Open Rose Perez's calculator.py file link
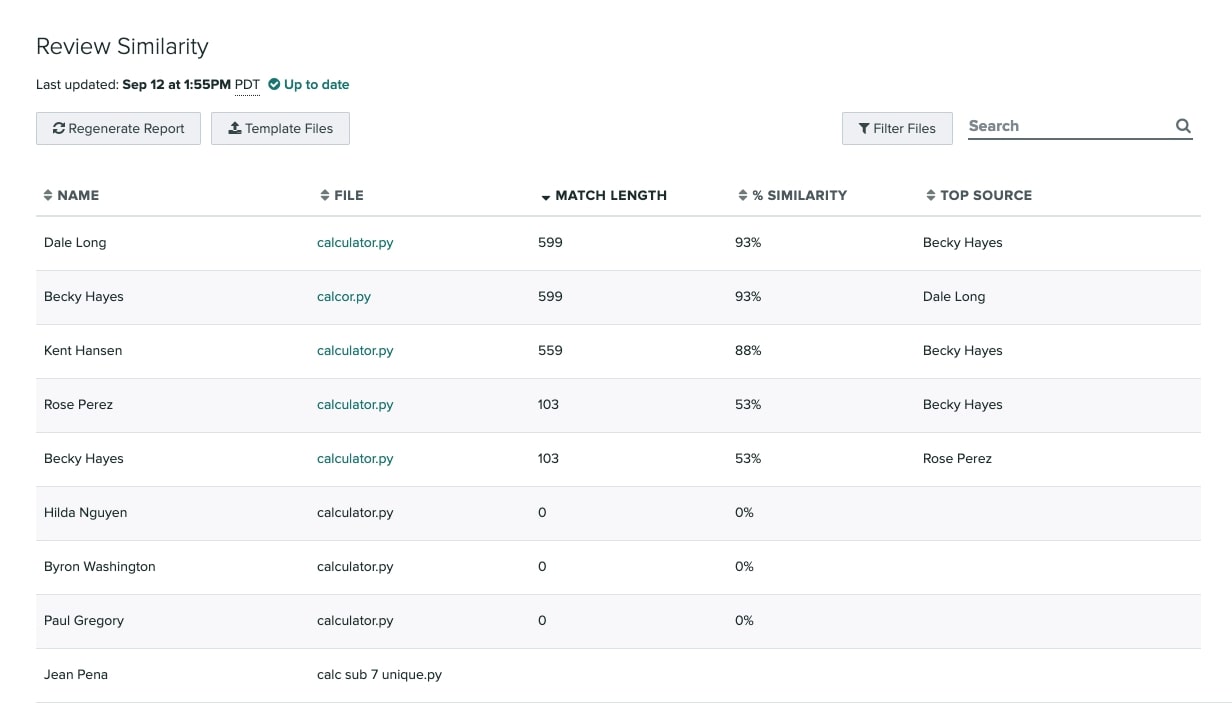Screen dimensions: 1232x718 (355, 405)
